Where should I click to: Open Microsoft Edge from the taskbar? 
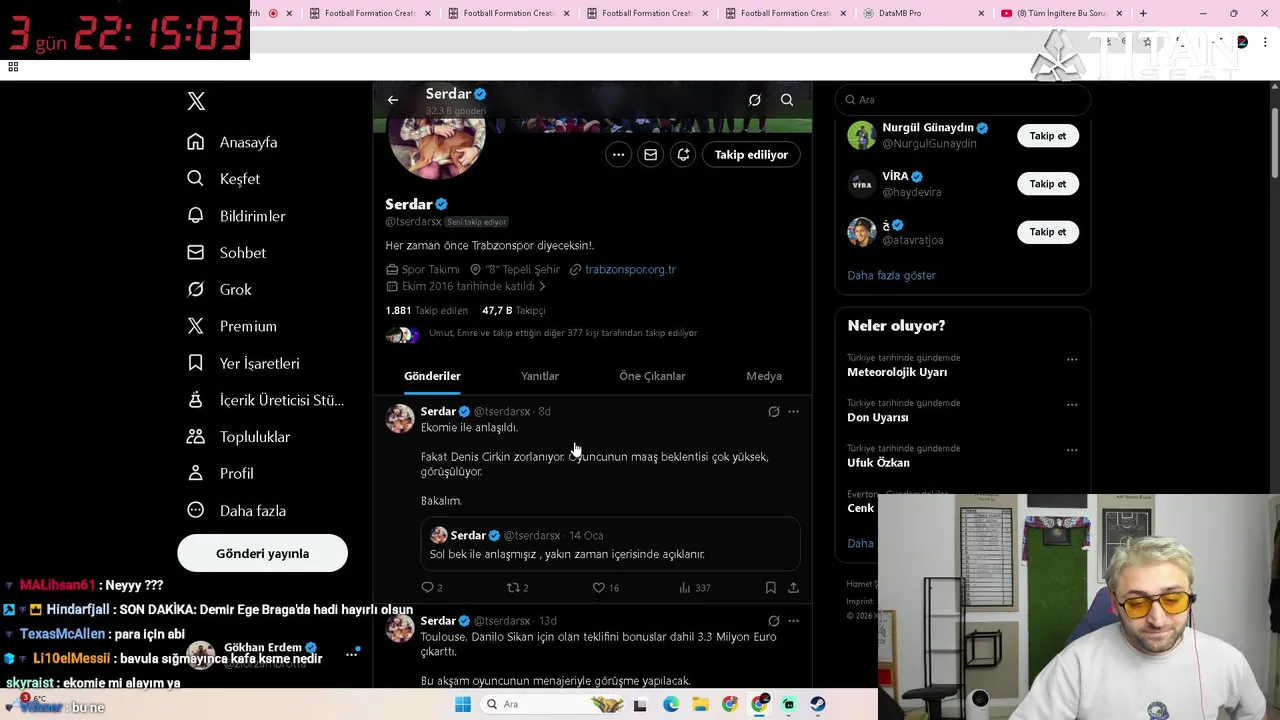click(670, 704)
